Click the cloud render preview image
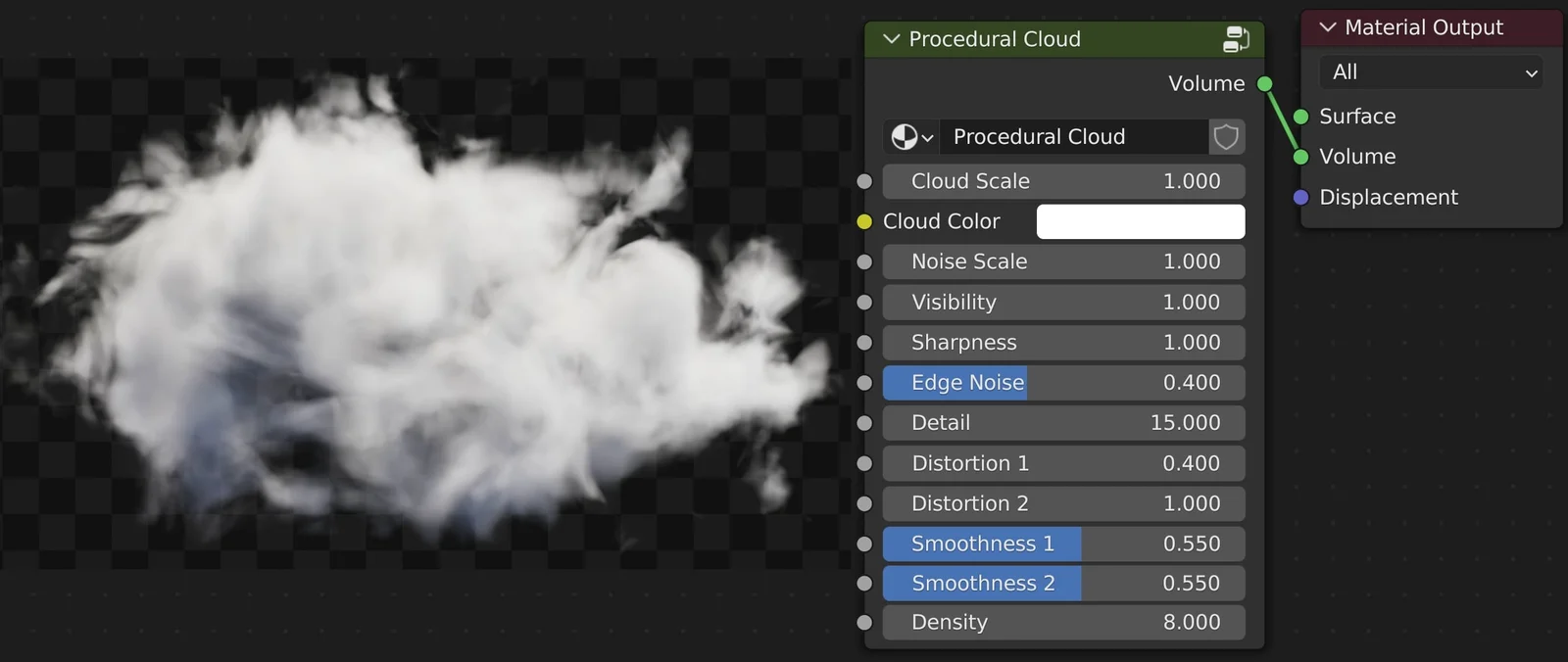This screenshot has height=662, width=1568. pyautogui.click(x=423, y=313)
